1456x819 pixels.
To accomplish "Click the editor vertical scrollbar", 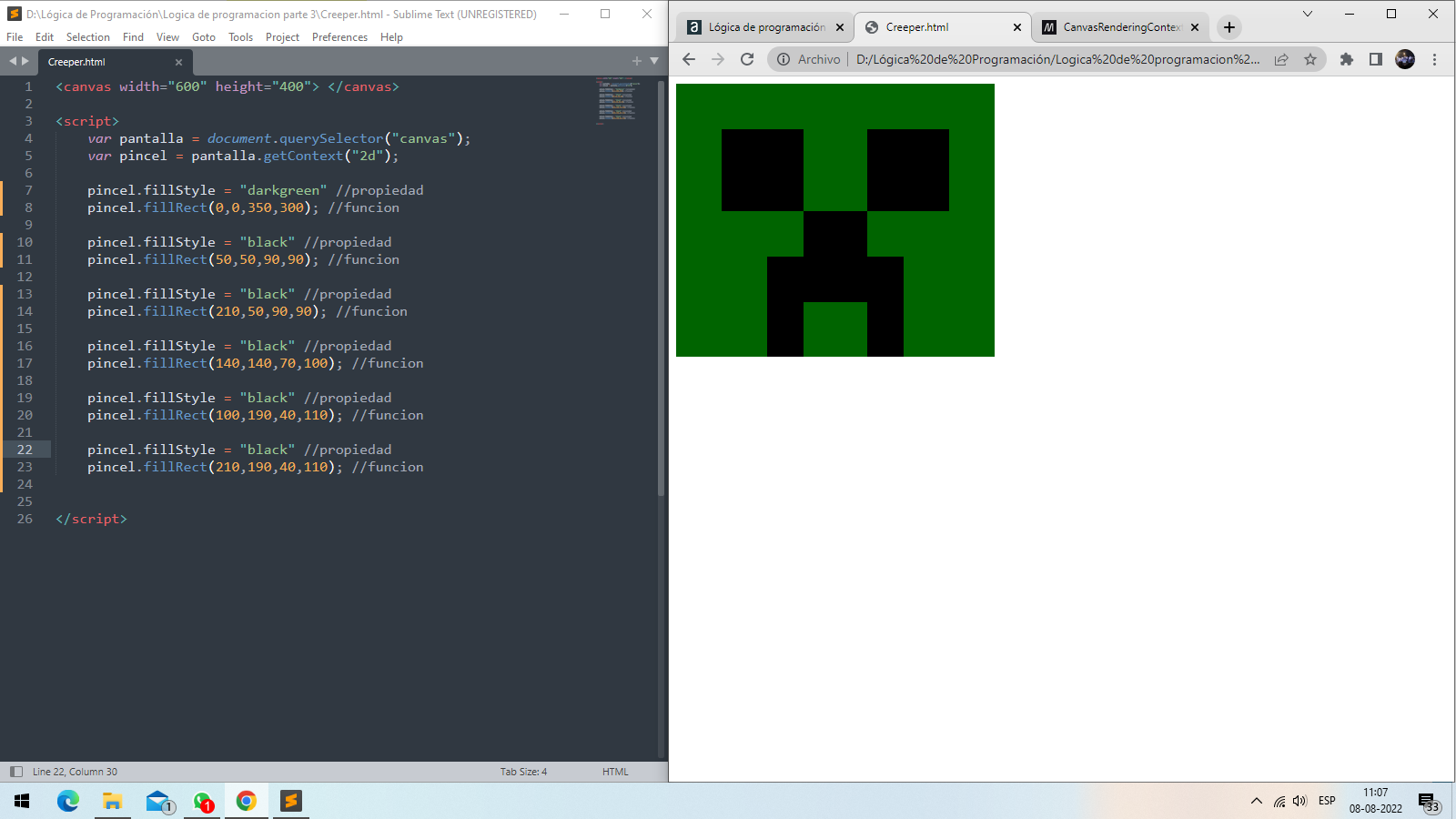I will click(662, 287).
